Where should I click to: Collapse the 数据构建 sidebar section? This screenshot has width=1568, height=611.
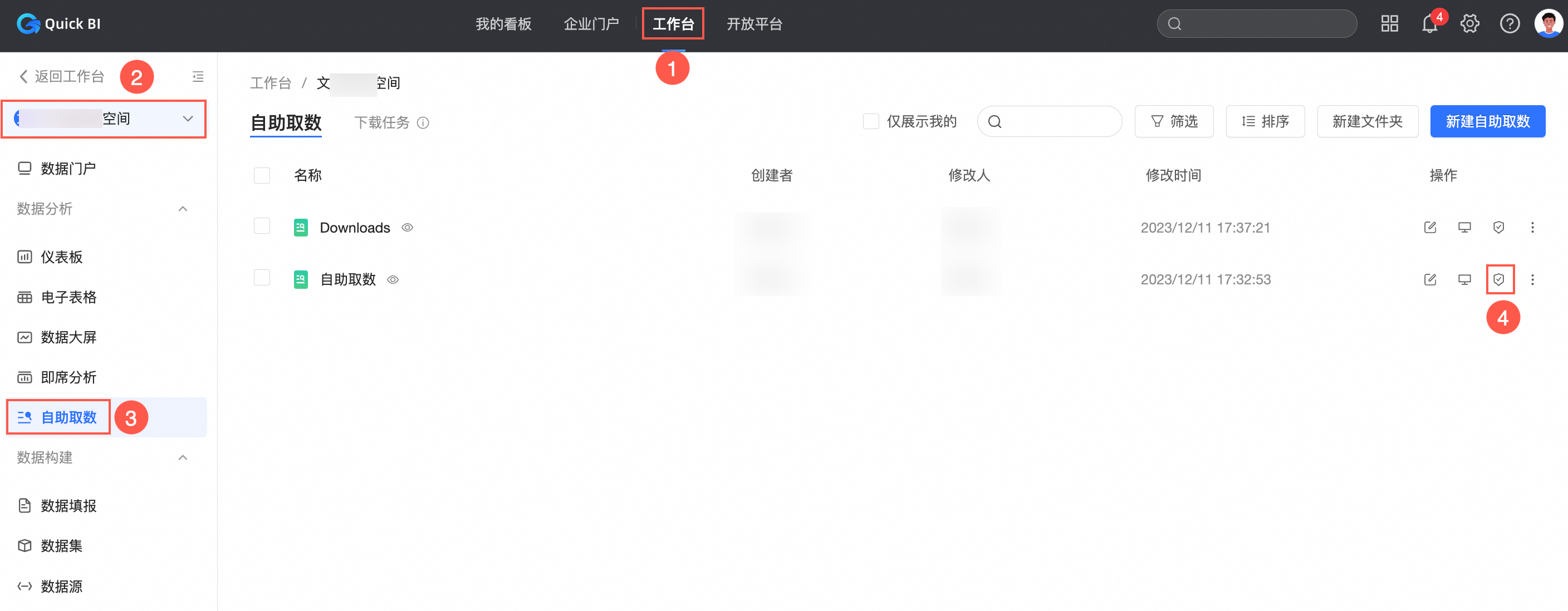click(x=183, y=457)
